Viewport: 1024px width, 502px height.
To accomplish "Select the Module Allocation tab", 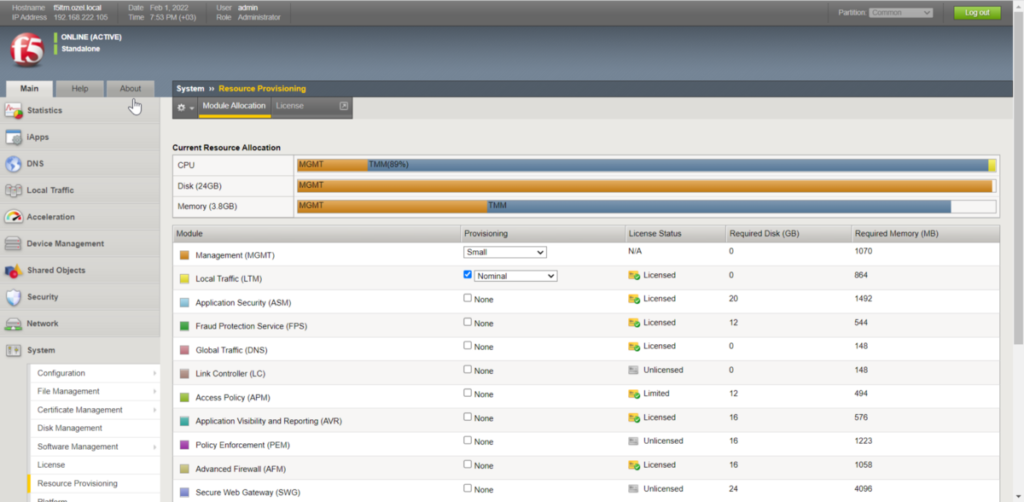I will tap(234, 106).
